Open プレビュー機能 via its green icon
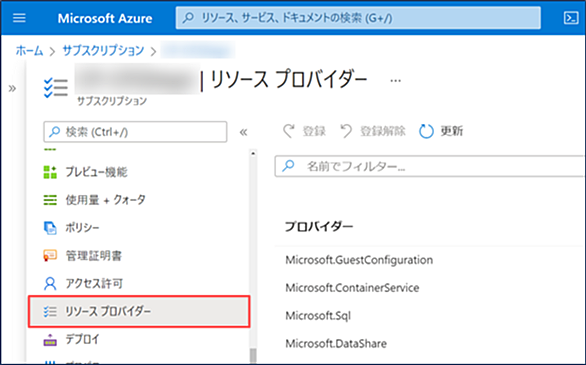 (x=50, y=172)
